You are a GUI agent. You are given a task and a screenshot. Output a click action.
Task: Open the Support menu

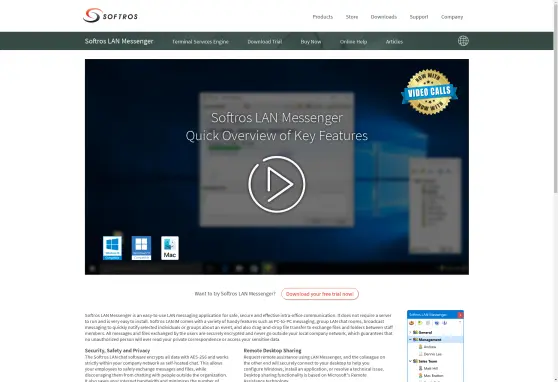point(419,17)
